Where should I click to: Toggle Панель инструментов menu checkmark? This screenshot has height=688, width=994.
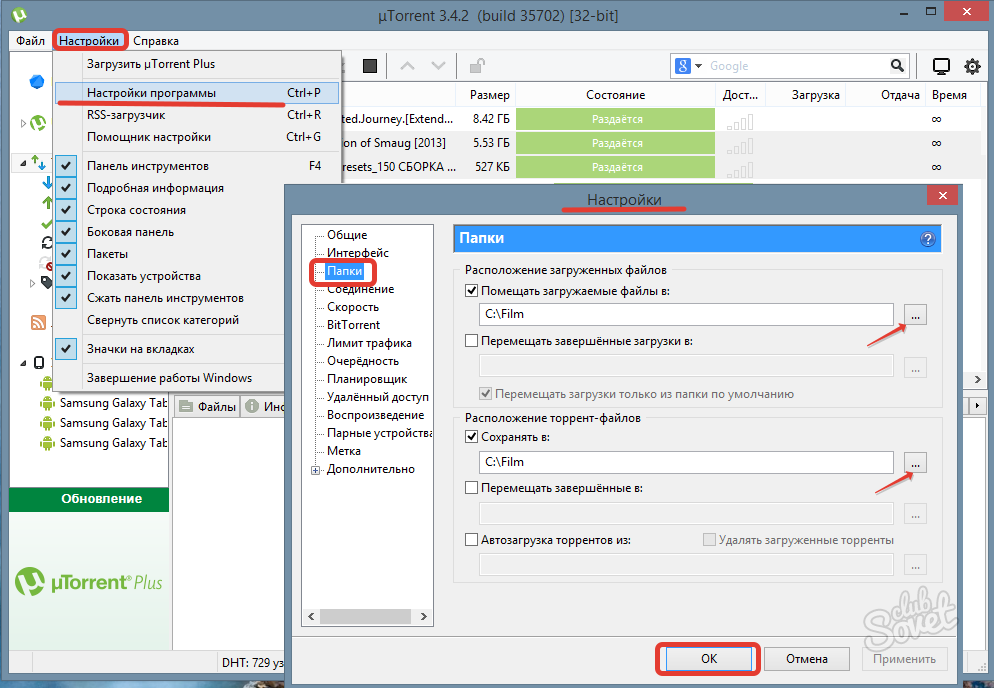pyautogui.click(x=66, y=166)
